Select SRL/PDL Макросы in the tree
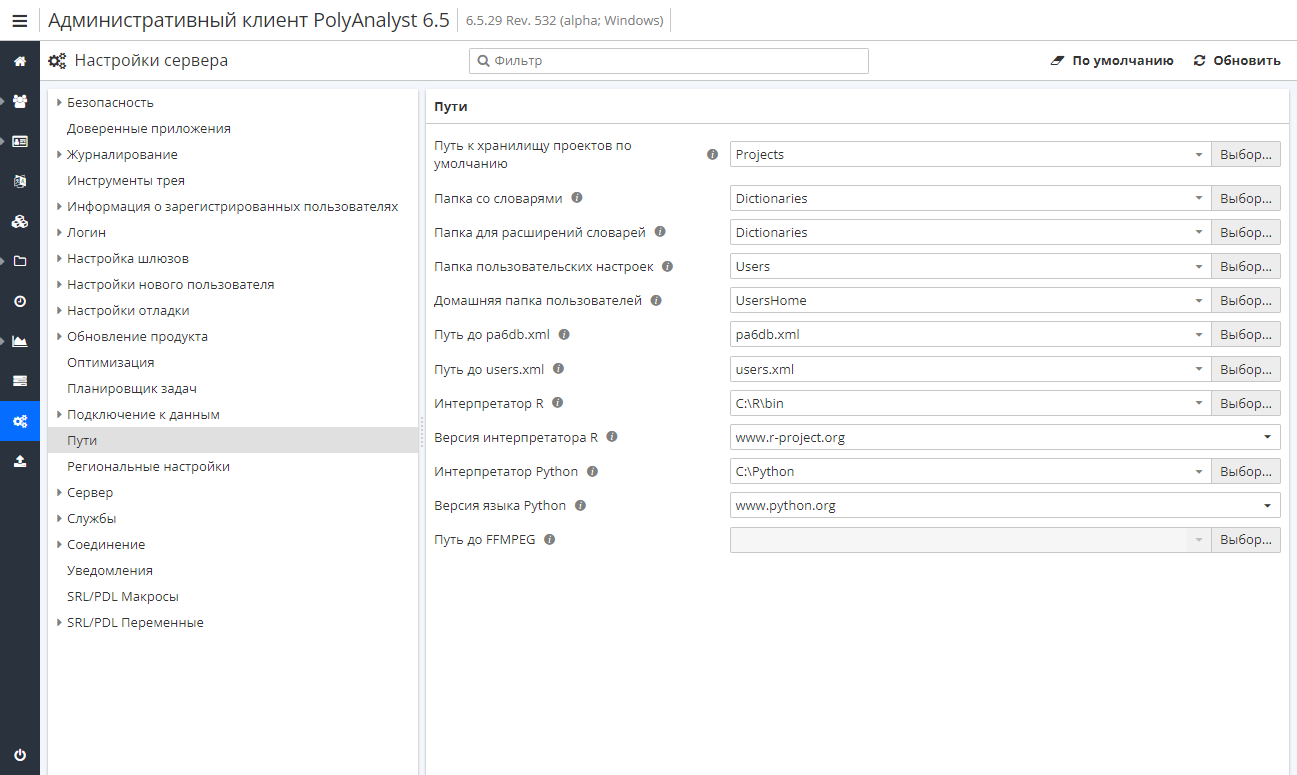 pos(123,596)
